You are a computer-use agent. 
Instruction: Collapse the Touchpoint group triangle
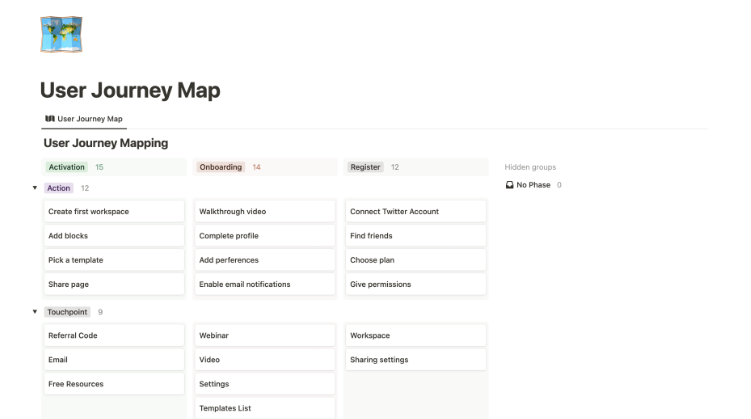pyautogui.click(x=35, y=312)
